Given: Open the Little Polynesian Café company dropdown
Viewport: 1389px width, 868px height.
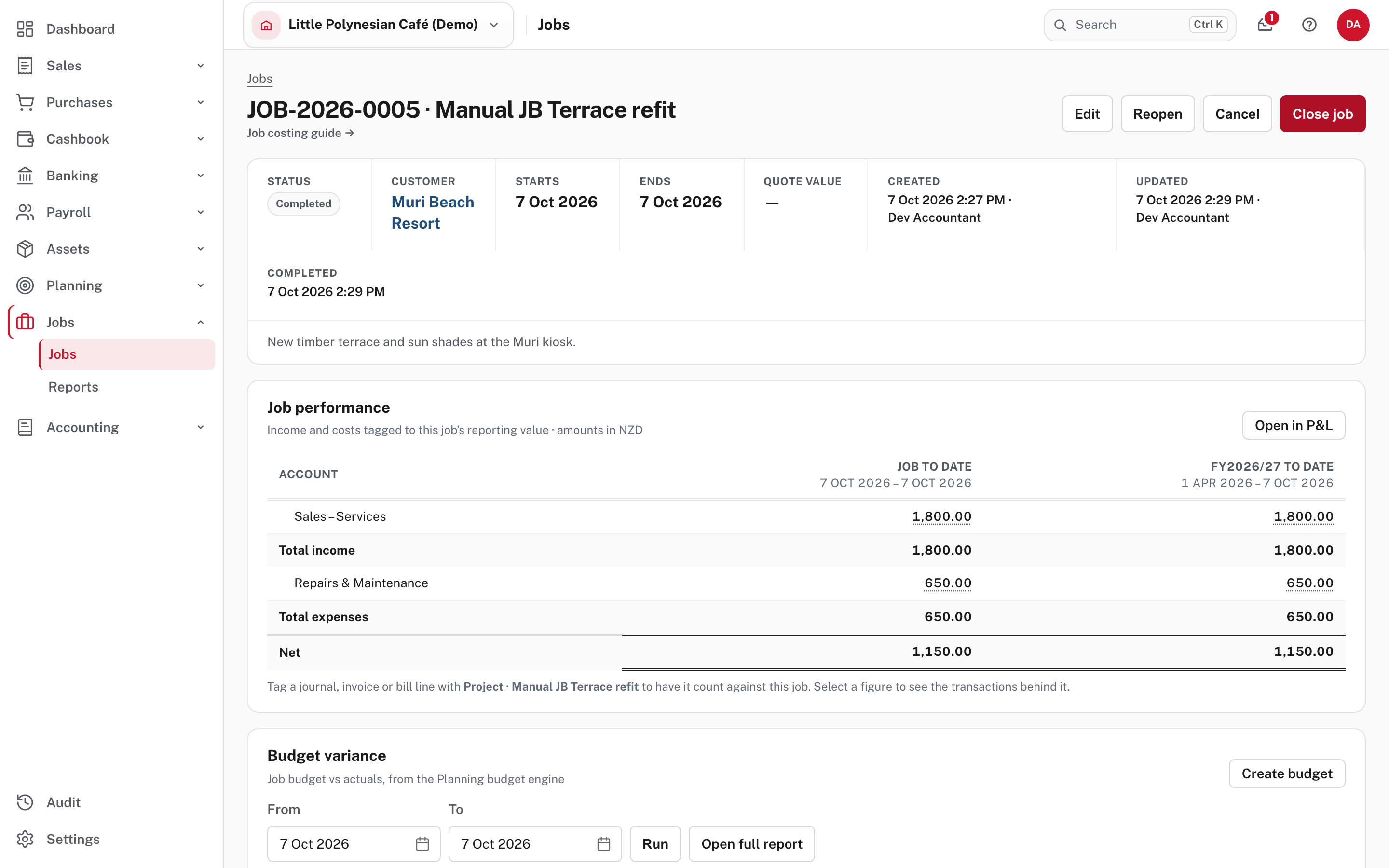Looking at the screenshot, I should click(x=378, y=25).
